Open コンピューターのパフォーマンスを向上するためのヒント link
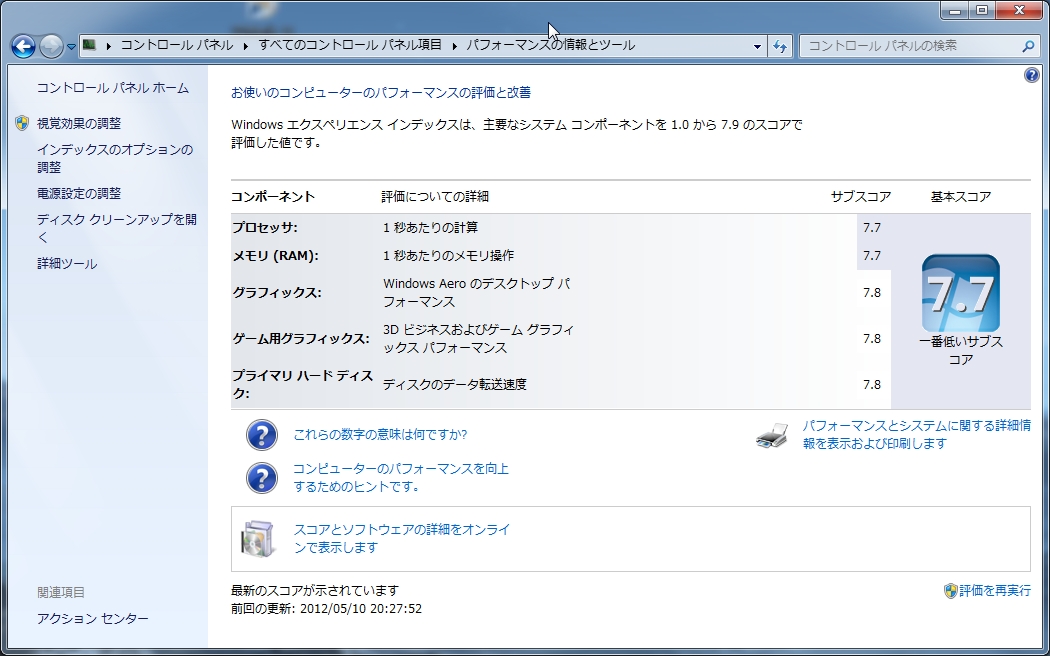The height and width of the screenshot is (656, 1050). (401, 477)
